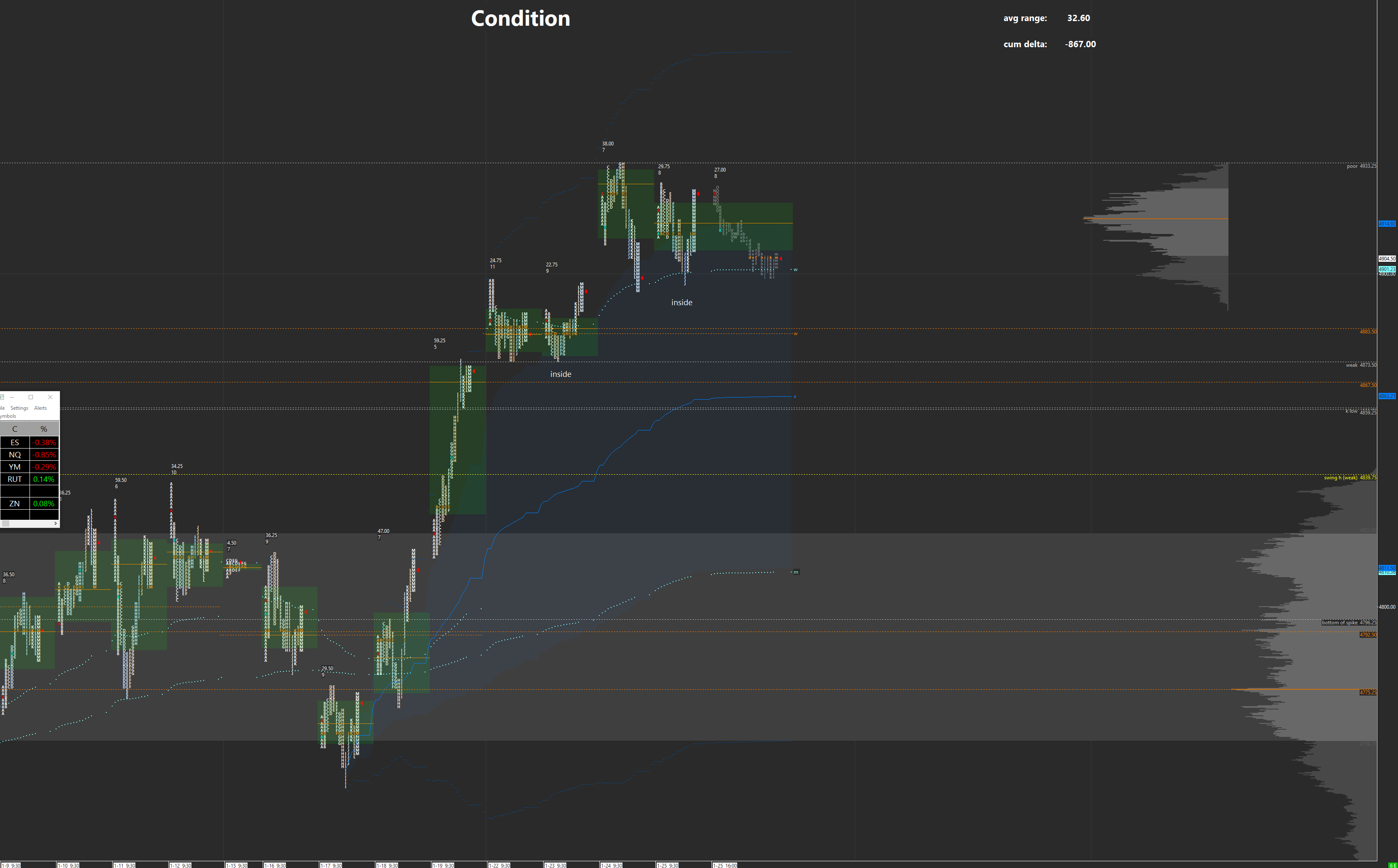Open the Alerts menu in the quote window
1398x868 pixels.
(40, 408)
